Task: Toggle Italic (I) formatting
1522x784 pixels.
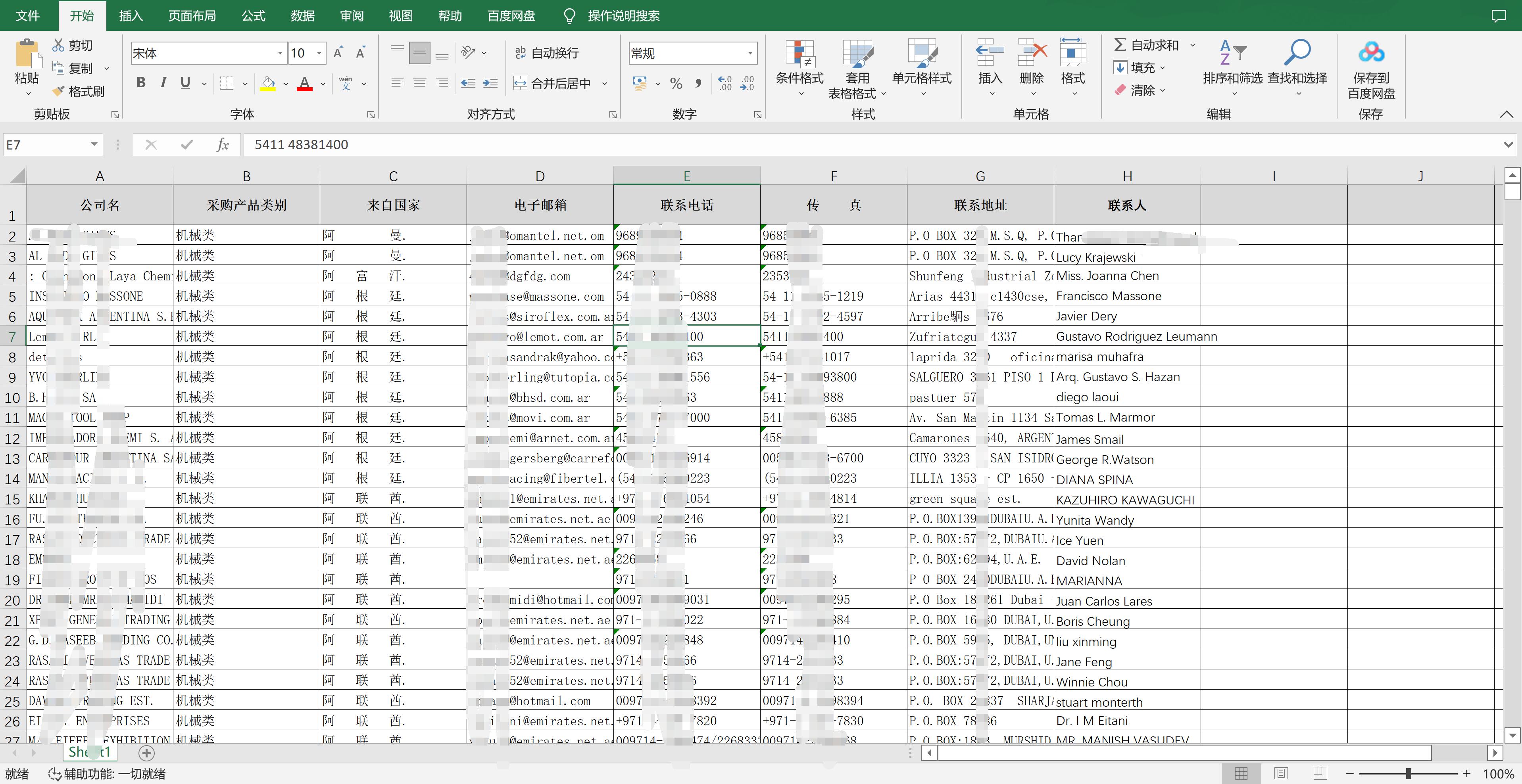Action: pyautogui.click(x=163, y=82)
